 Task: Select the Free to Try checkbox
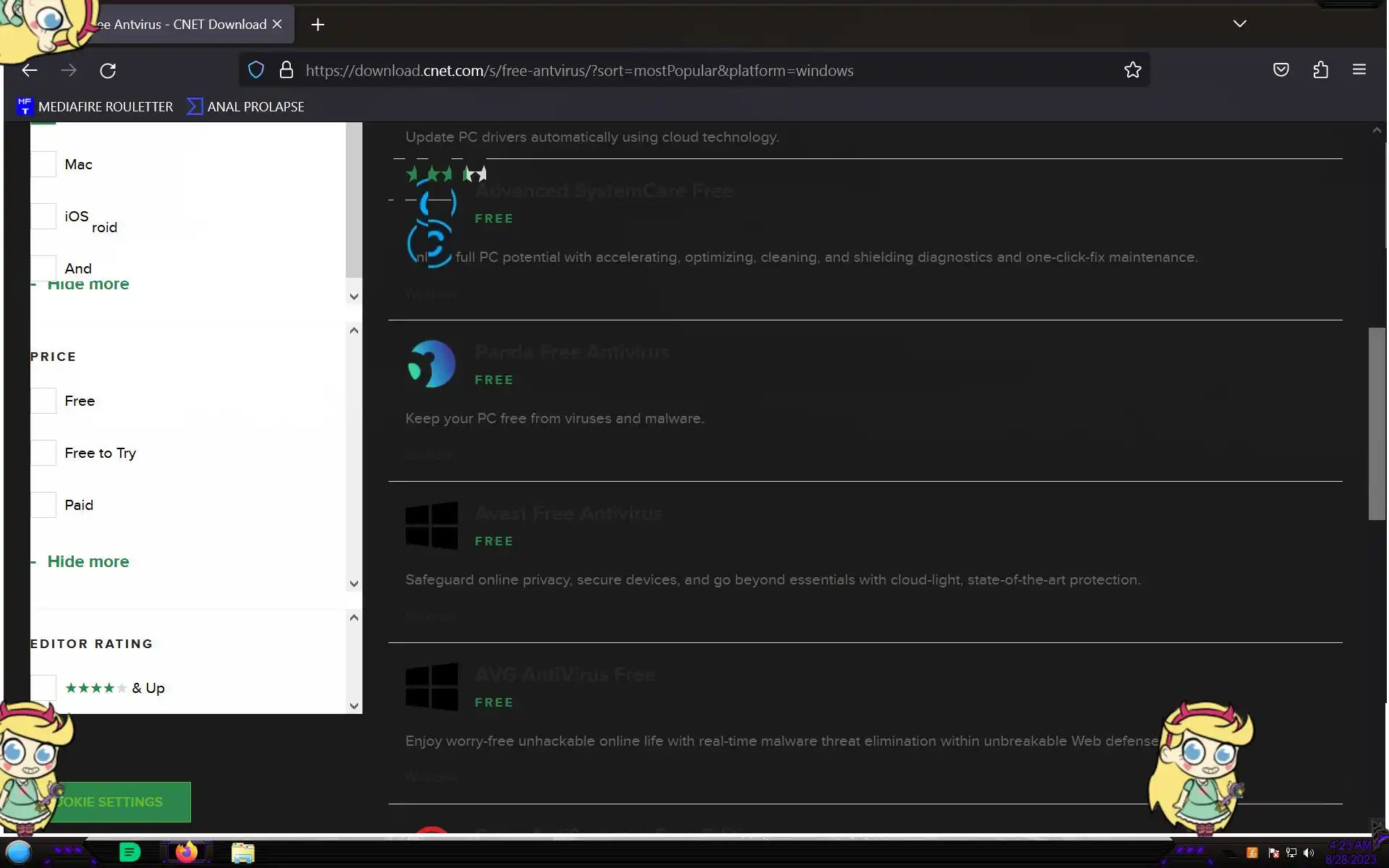(x=43, y=453)
